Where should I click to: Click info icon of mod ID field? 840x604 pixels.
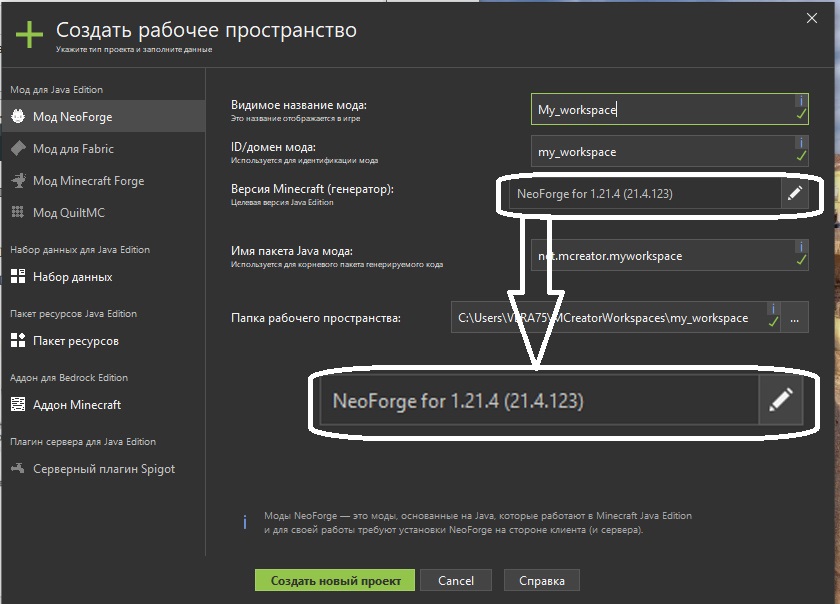(801, 143)
